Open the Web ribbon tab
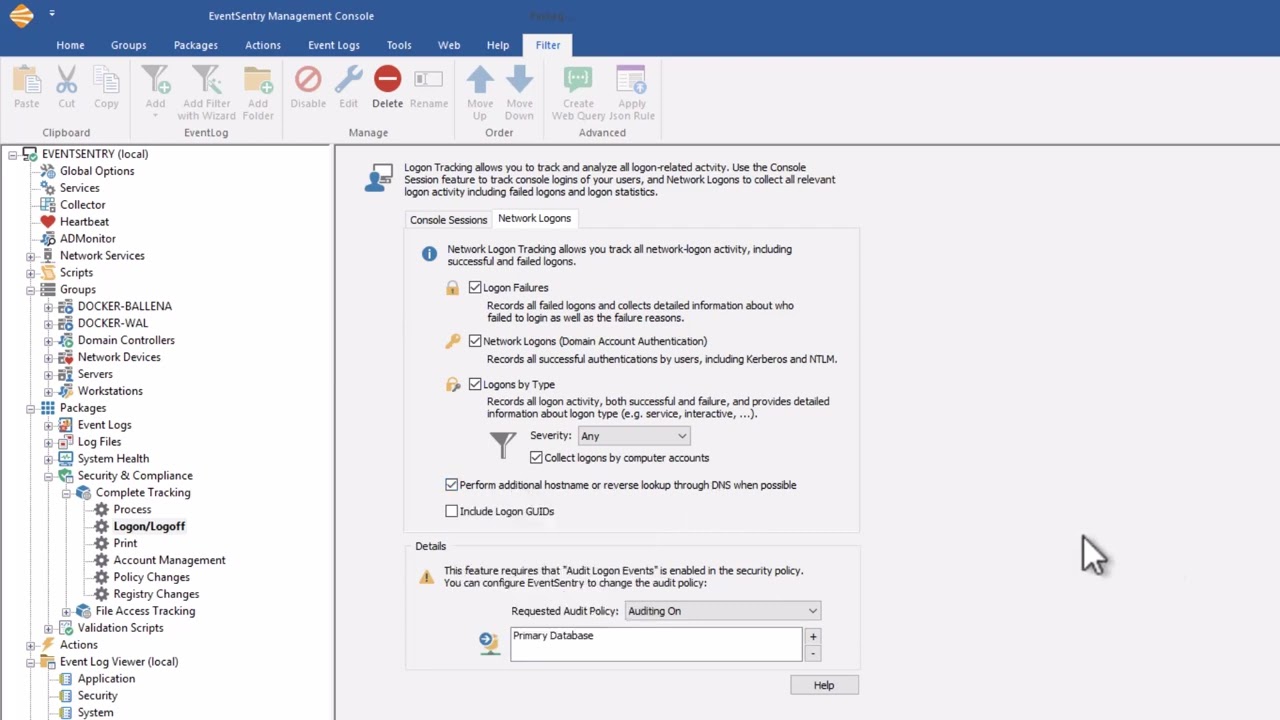This screenshot has height=720, width=1280. pos(449,45)
